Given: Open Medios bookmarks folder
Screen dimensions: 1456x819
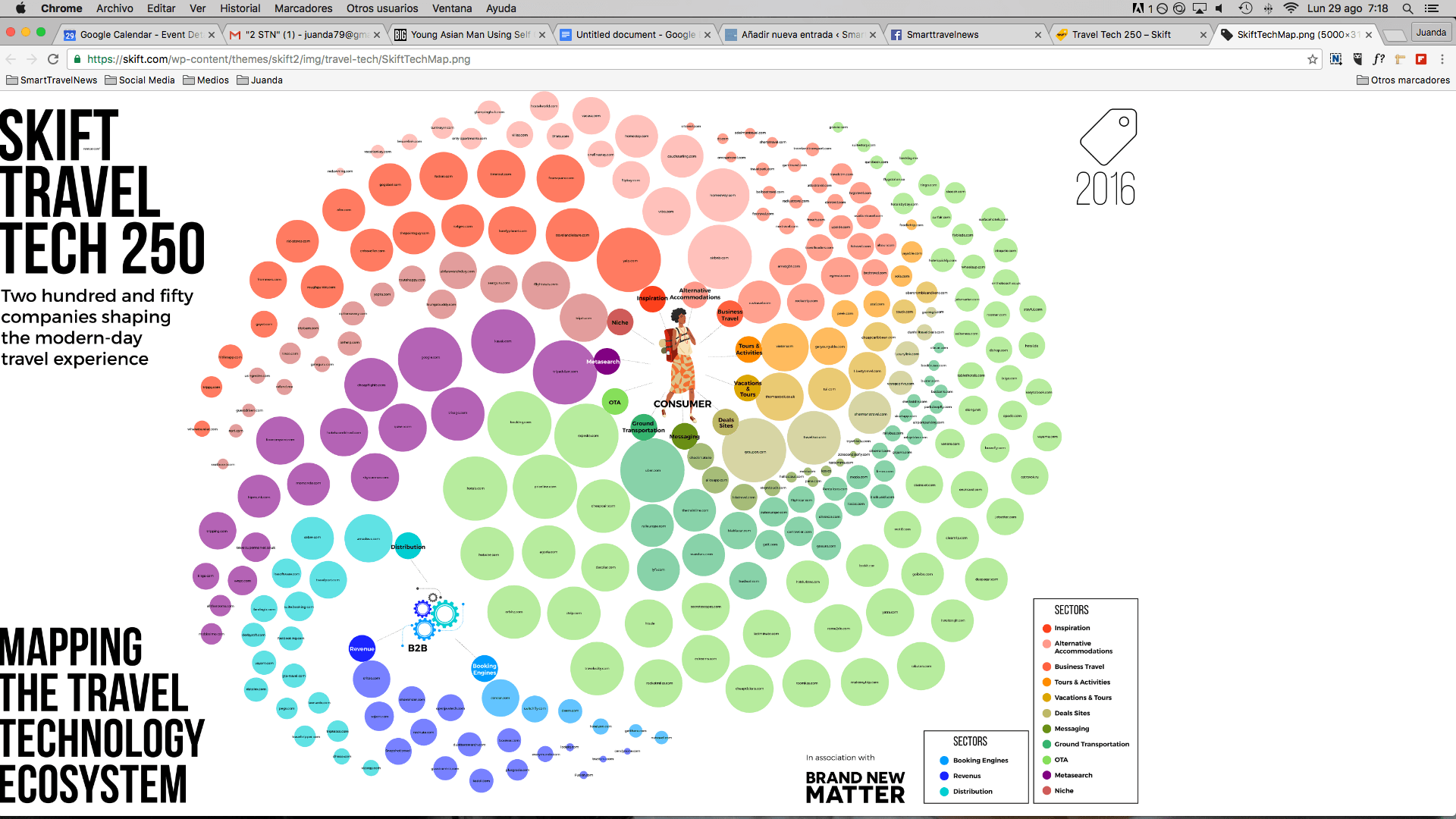Looking at the screenshot, I should [x=206, y=80].
